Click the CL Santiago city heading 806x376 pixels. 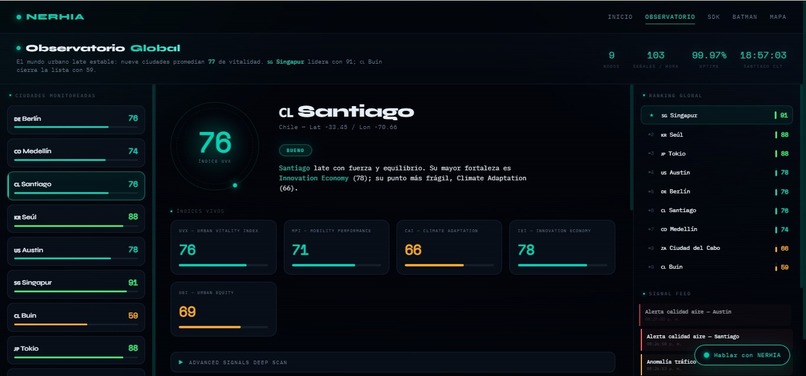point(346,112)
